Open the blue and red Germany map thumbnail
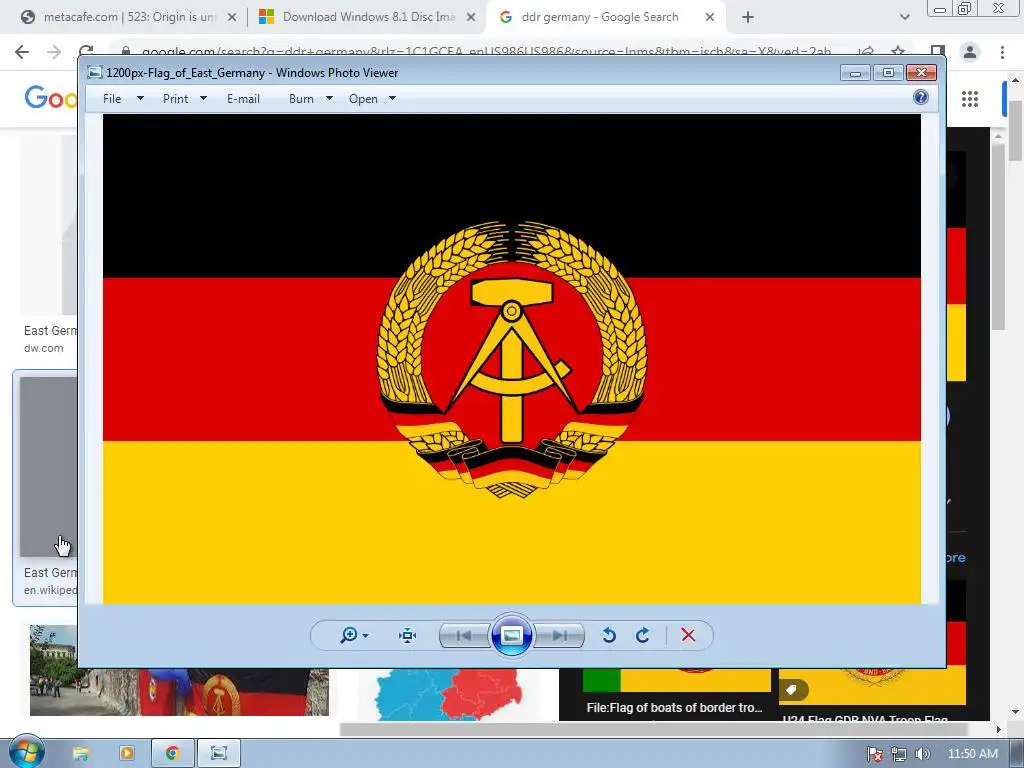Viewport: 1024px width, 768px height. coord(449,694)
